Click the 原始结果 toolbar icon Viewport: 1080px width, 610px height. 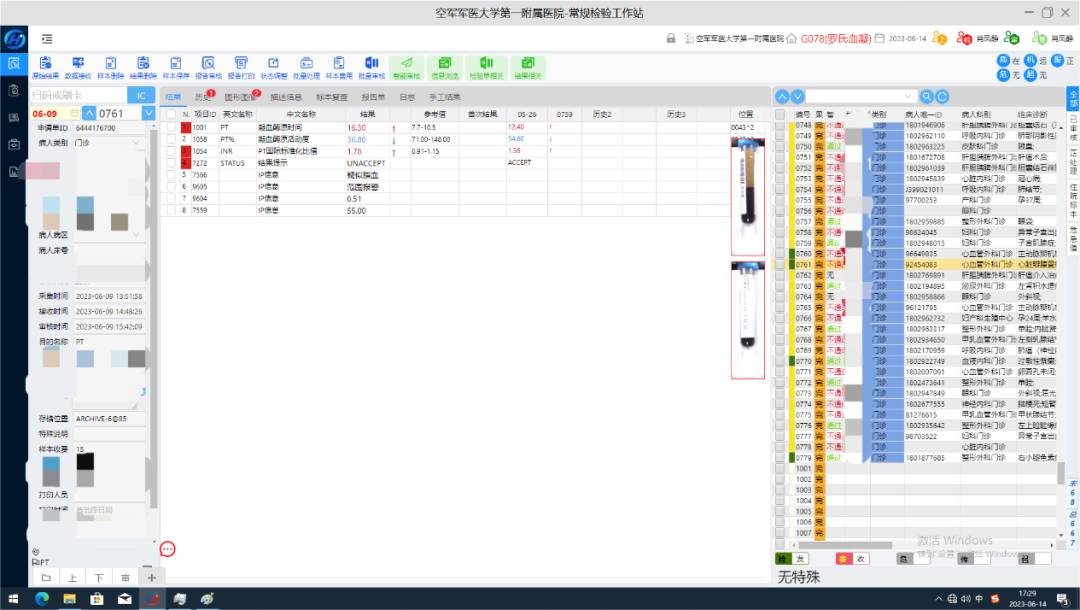click(x=45, y=67)
